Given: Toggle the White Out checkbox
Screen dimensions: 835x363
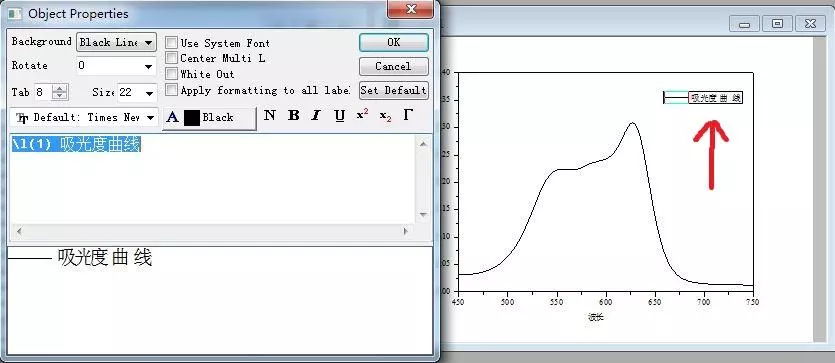Looking at the screenshot, I should pos(171,73).
